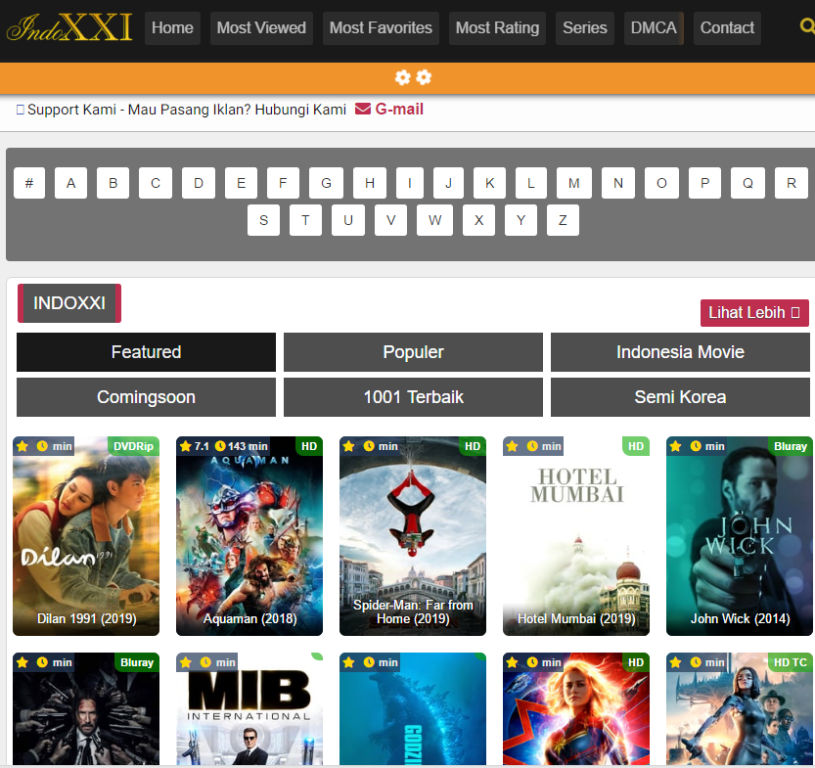
Task: Click the DVDRip badge on Dilan 1991
Action: pos(131,446)
